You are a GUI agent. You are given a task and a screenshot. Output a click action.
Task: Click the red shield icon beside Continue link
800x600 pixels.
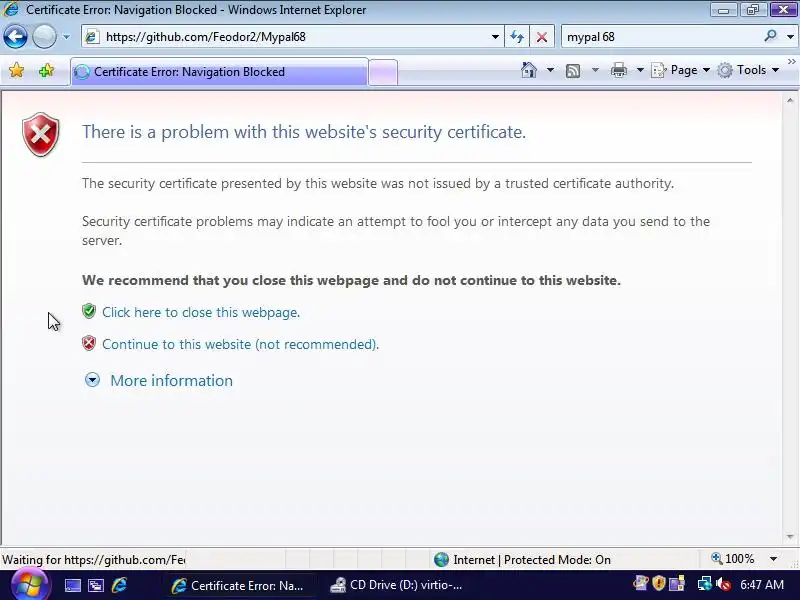[89, 343]
